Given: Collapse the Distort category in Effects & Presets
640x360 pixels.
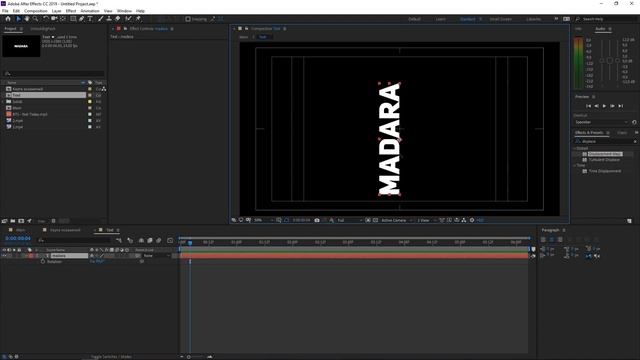Looking at the screenshot, I should [x=575, y=148].
